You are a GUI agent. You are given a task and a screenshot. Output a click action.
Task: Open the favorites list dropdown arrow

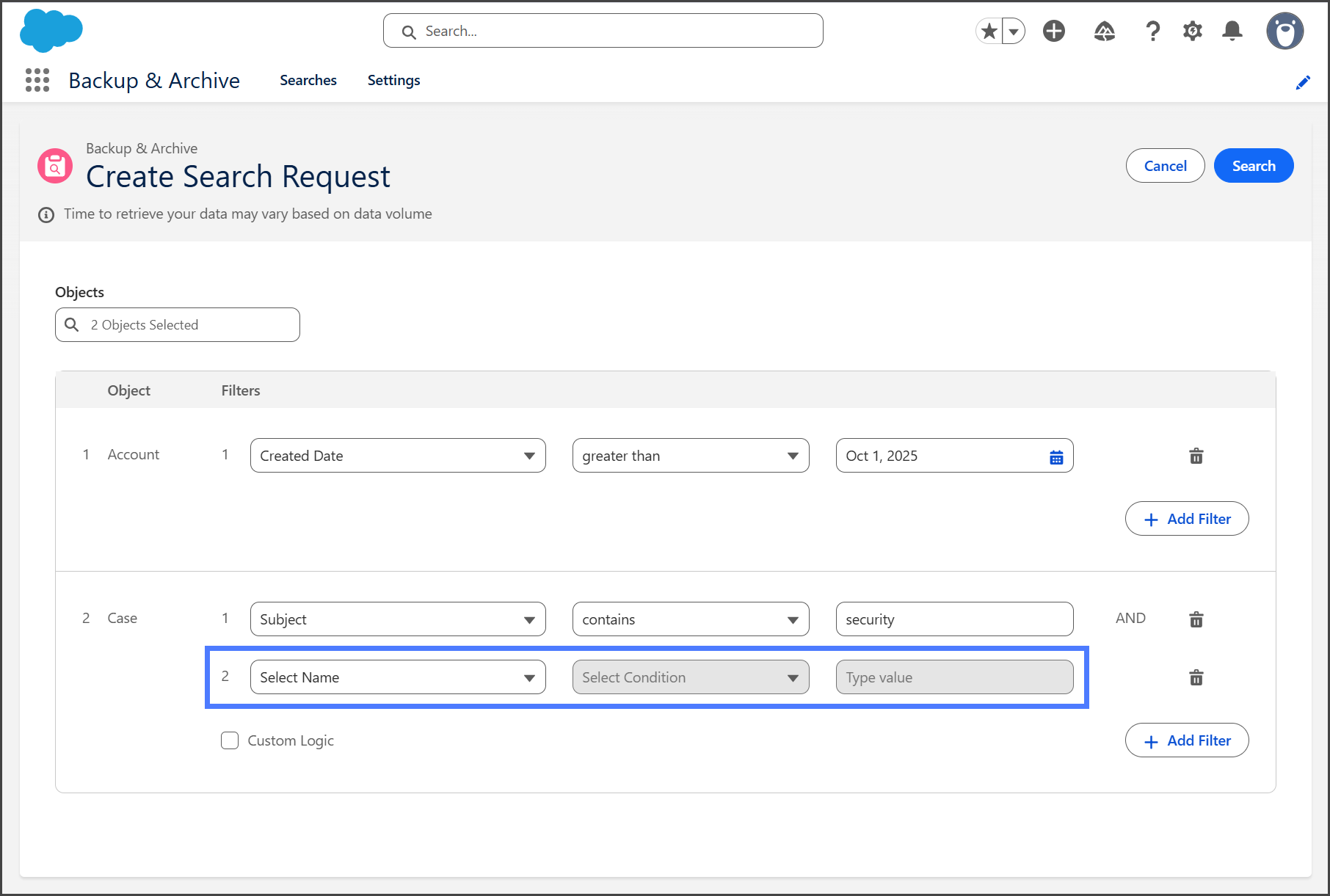(x=1014, y=32)
